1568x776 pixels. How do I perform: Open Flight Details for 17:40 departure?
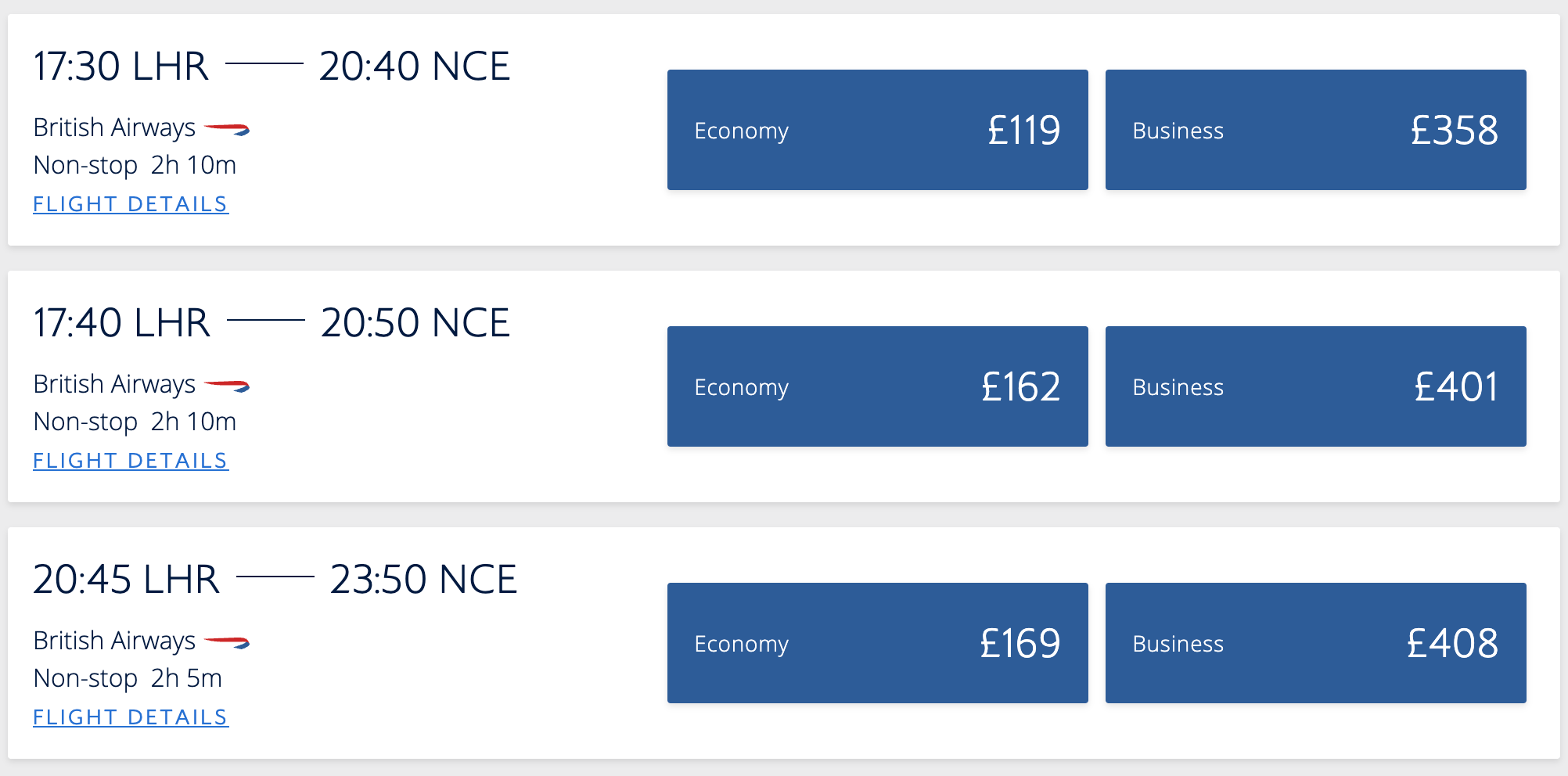click(131, 461)
